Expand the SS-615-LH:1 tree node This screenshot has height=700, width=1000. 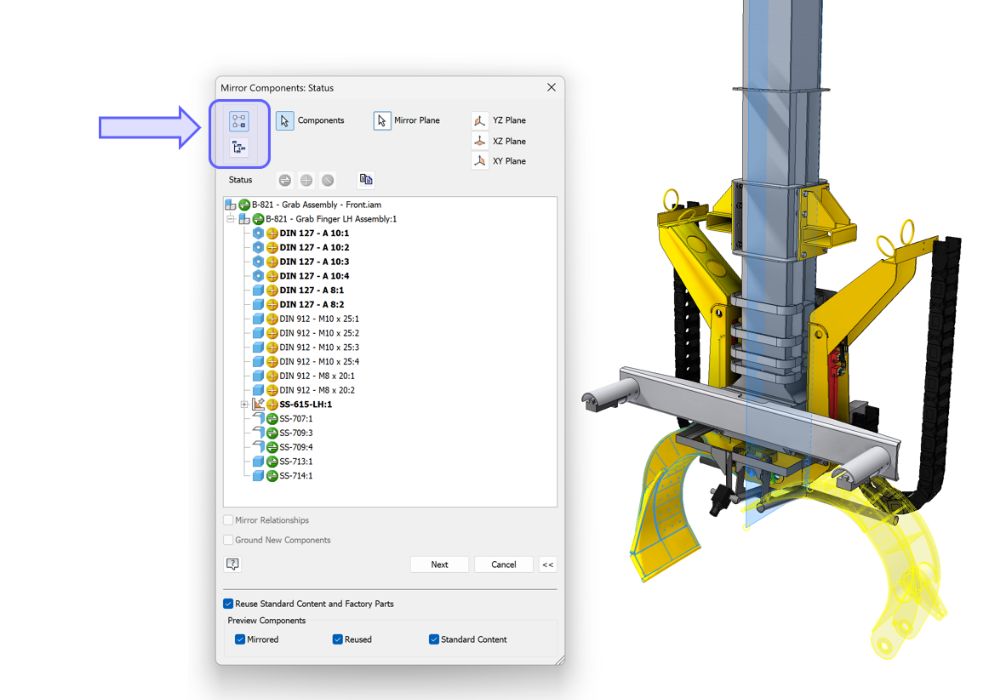244,404
